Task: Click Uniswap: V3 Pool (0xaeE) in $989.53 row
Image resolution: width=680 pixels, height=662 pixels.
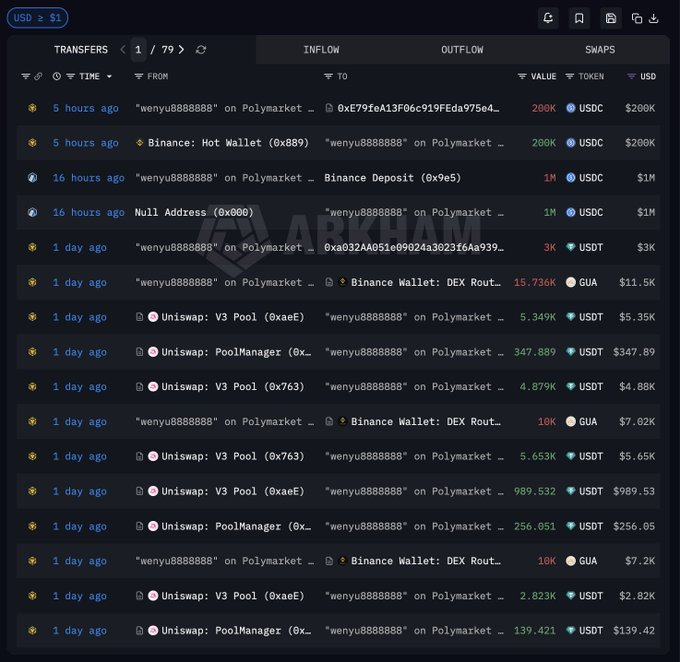Action: pos(232,491)
